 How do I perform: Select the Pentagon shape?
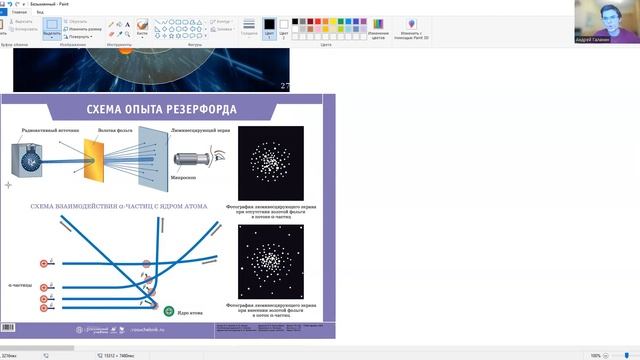click(x=171, y=29)
